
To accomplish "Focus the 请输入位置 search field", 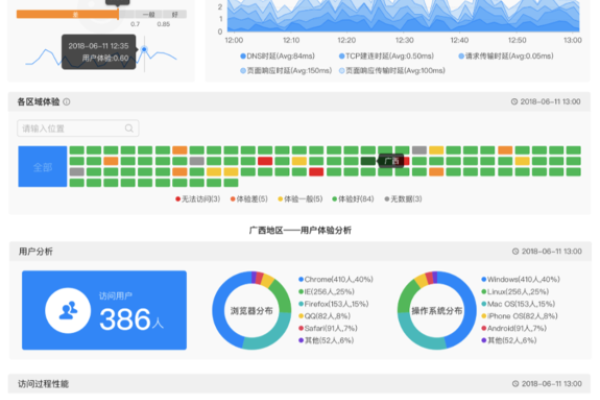I will [x=78, y=128].
